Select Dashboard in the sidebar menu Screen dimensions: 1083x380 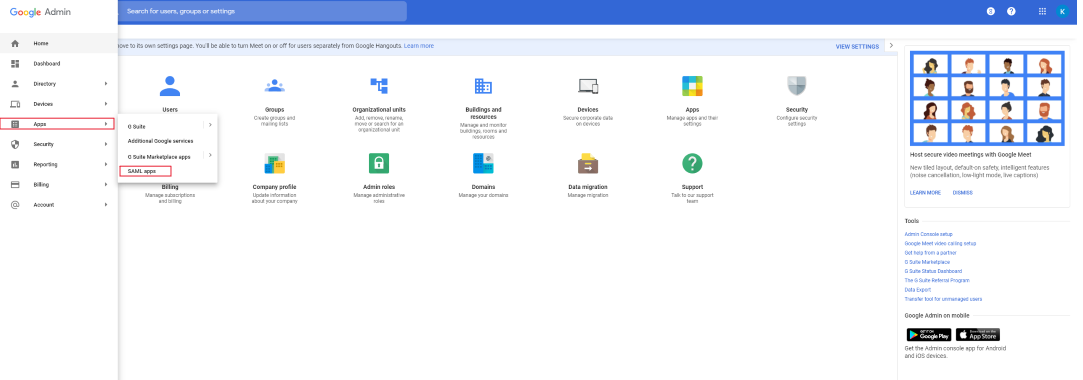pyautogui.click(x=47, y=64)
